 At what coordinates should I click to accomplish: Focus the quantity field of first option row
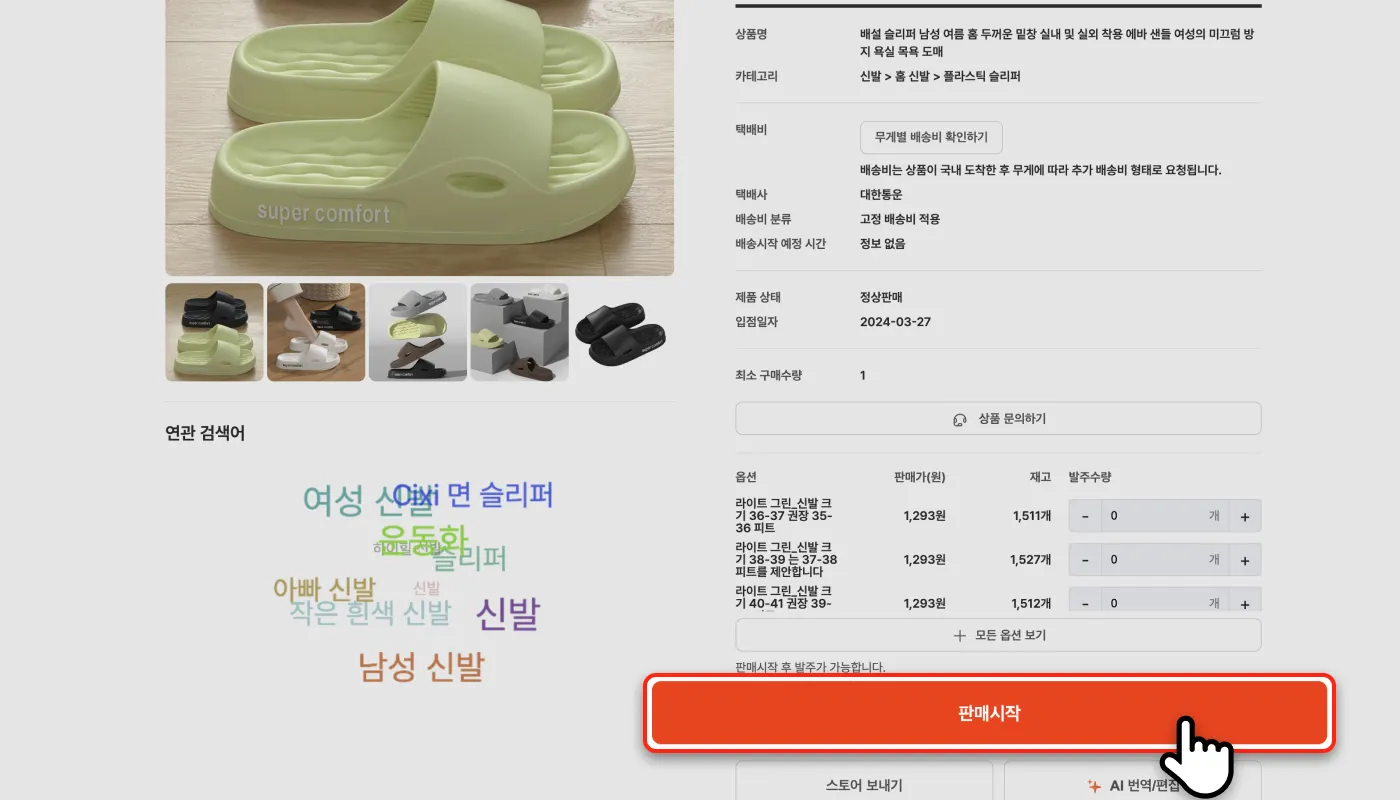[x=1165, y=516]
